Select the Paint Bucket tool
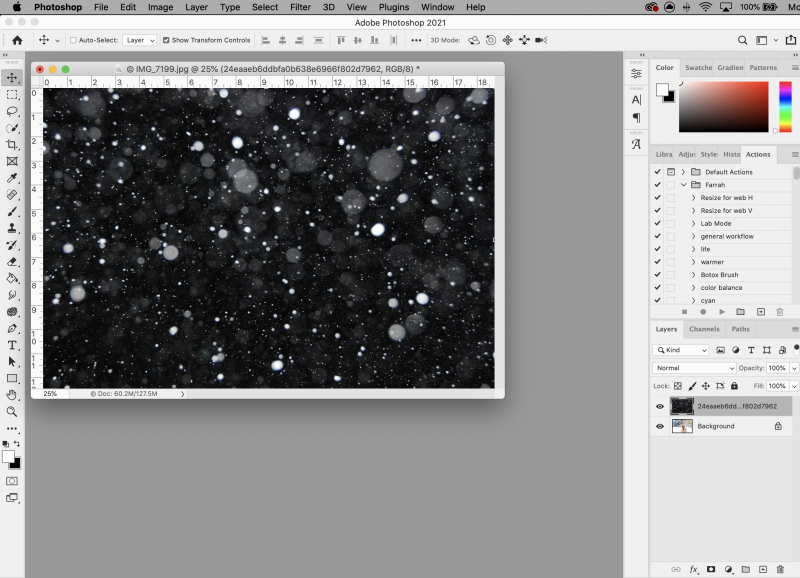Image resolution: width=800 pixels, height=578 pixels. click(12, 279)
